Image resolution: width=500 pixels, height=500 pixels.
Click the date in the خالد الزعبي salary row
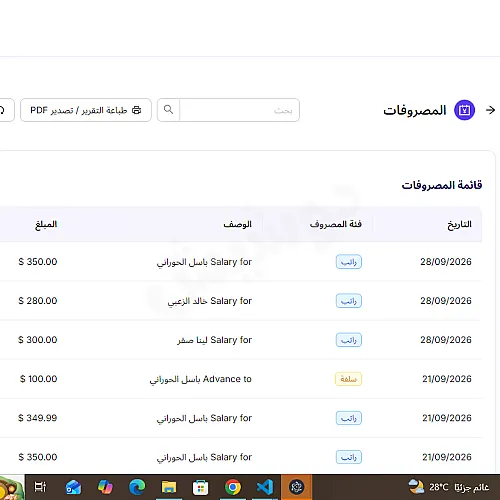point(446,301)
